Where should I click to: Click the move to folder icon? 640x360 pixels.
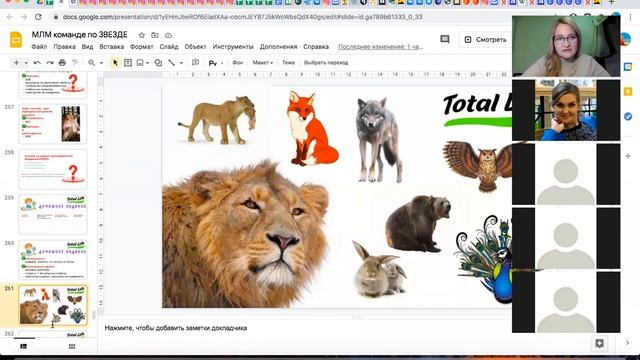pyautogui.click(x=155, y=35)
